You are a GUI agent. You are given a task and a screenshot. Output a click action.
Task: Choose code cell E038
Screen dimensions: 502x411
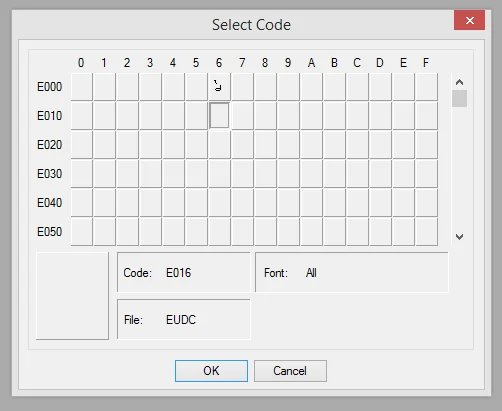265,174
